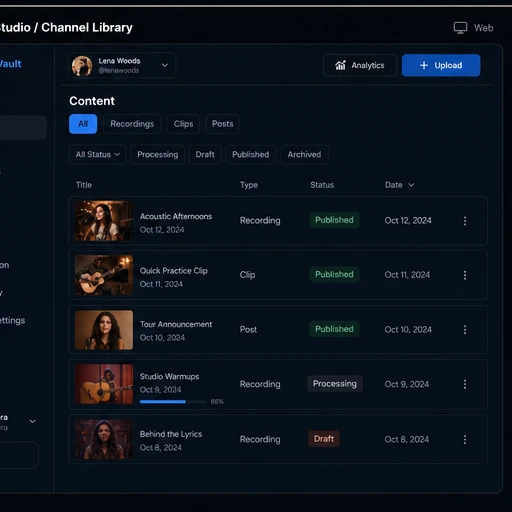Click the Studio Warmups title
The height and width of the screenshot is (512, 512).
pos(169,376)
